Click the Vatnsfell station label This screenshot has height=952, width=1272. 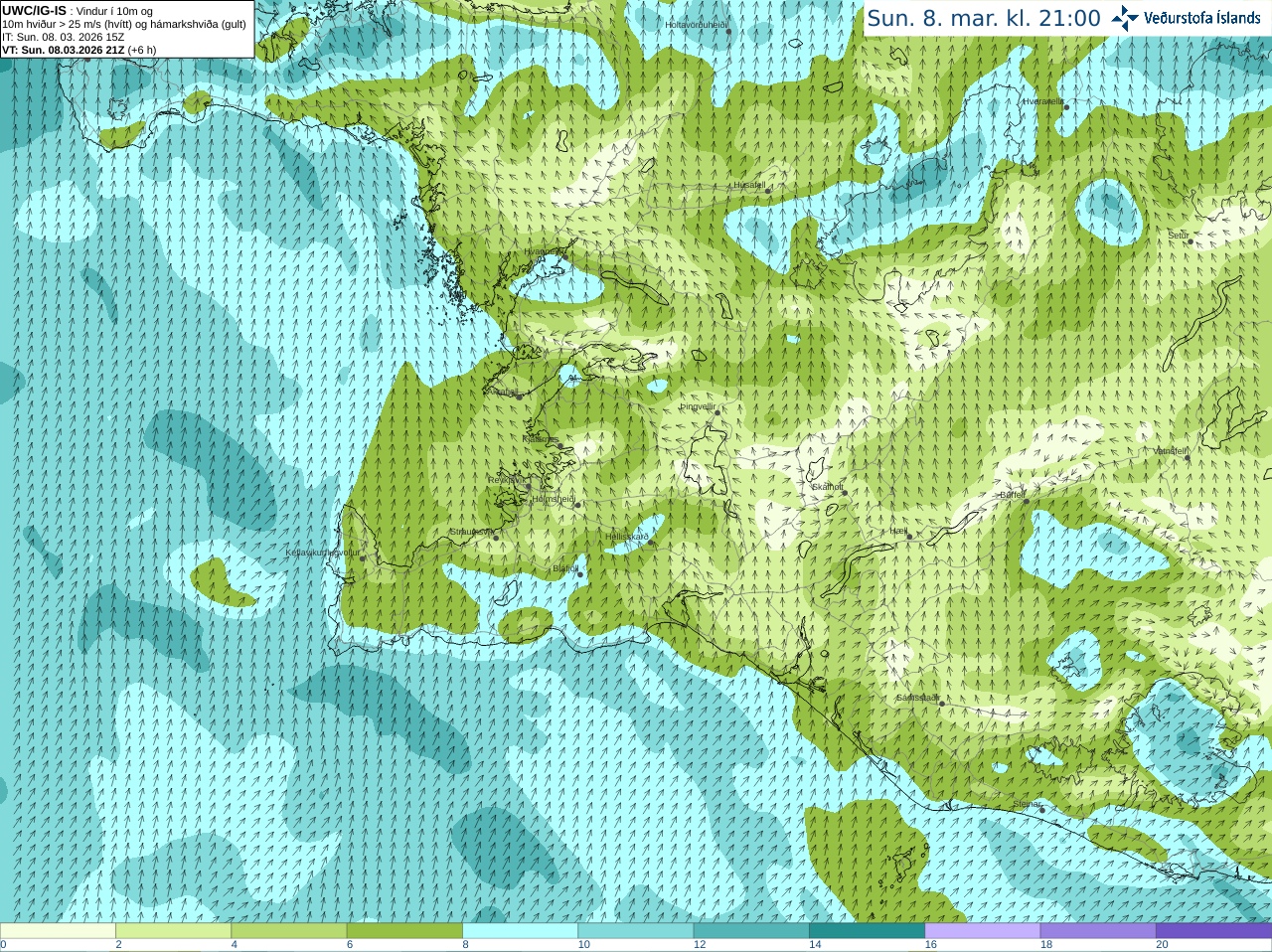pos(1170,451)
